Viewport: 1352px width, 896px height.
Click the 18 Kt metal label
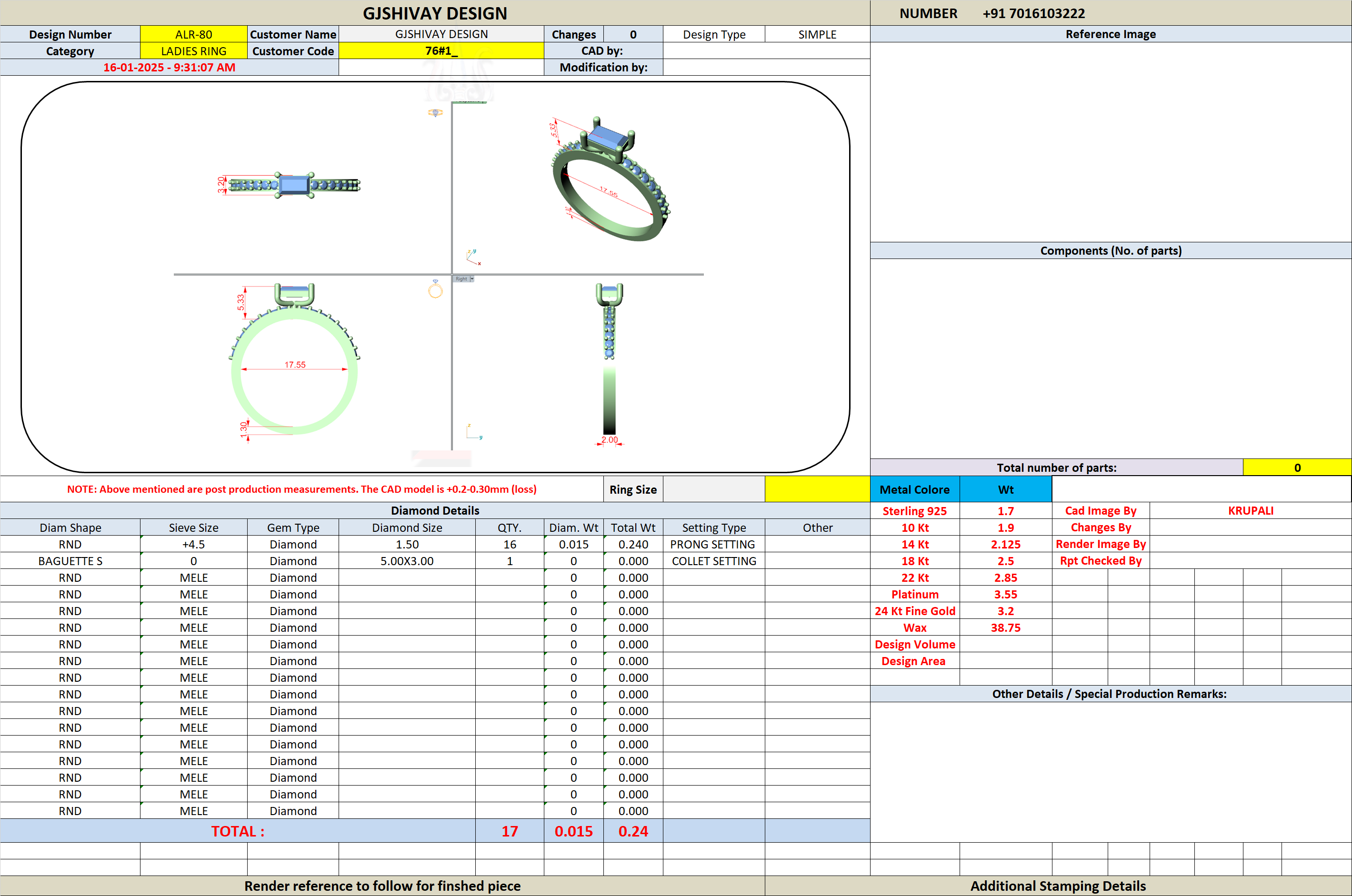[x=915, y=560]
